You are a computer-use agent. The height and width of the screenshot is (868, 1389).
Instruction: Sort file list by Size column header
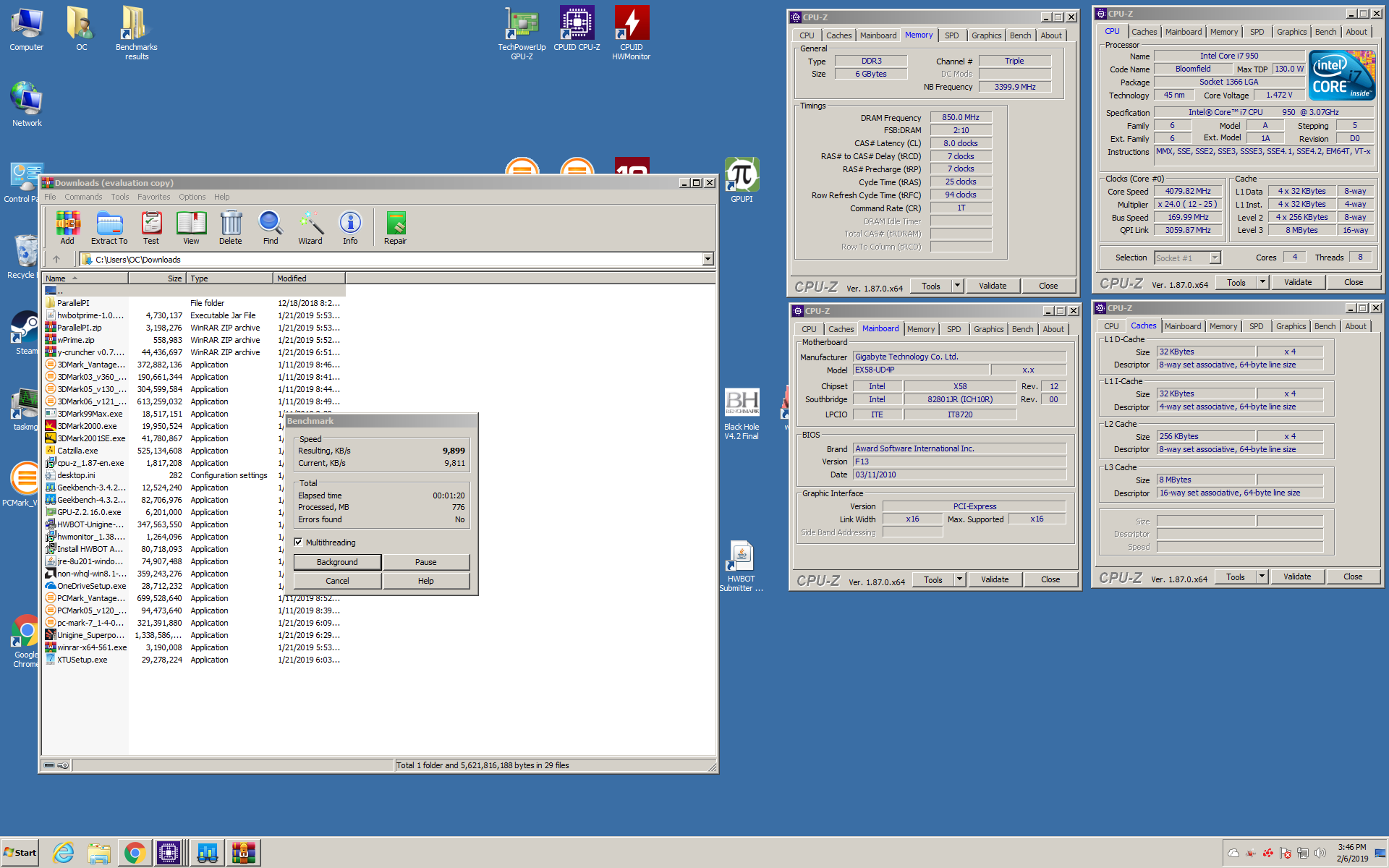157,278
